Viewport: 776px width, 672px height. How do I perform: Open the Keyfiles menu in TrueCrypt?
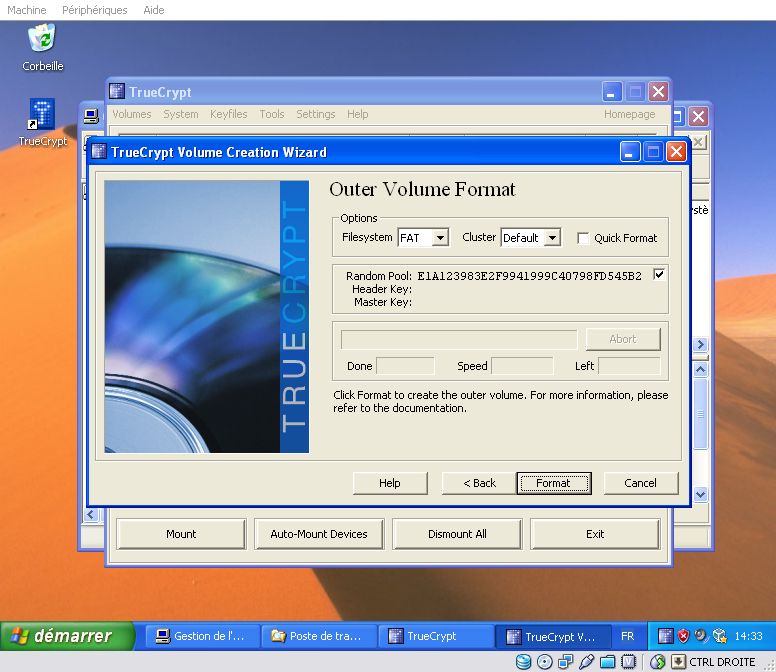[x=229, y=114]
